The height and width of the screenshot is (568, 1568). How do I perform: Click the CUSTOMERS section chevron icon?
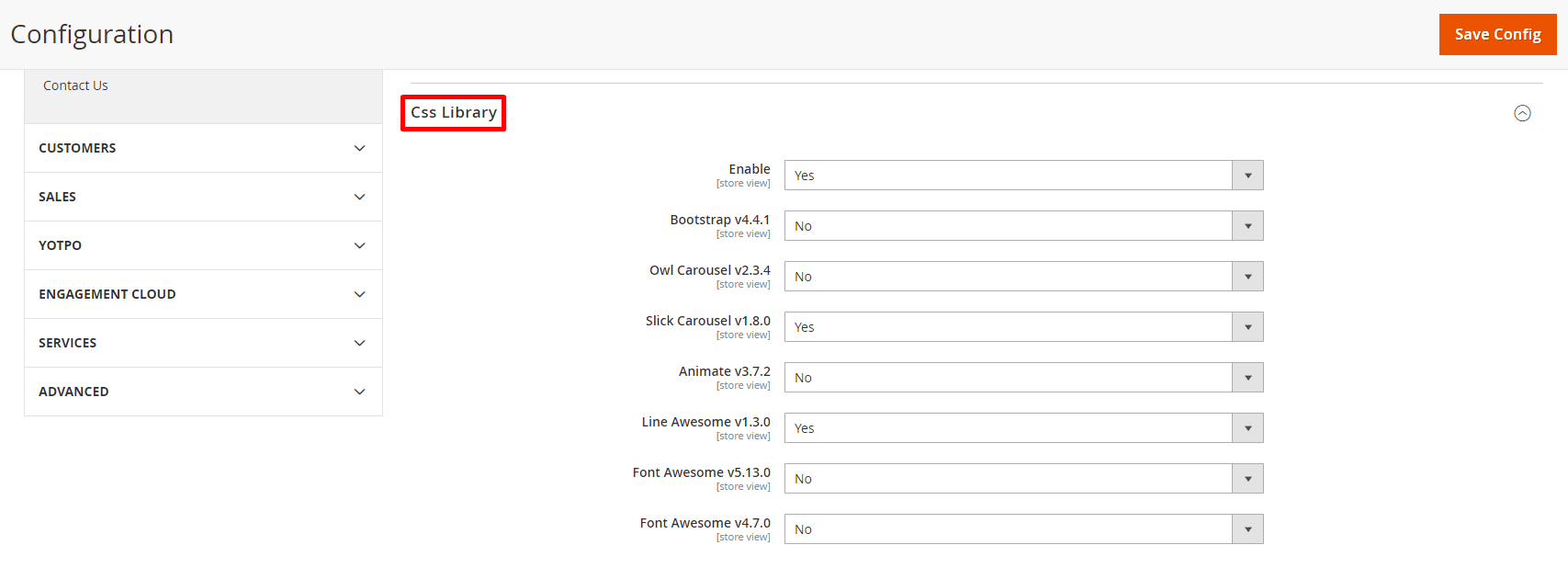359,148
